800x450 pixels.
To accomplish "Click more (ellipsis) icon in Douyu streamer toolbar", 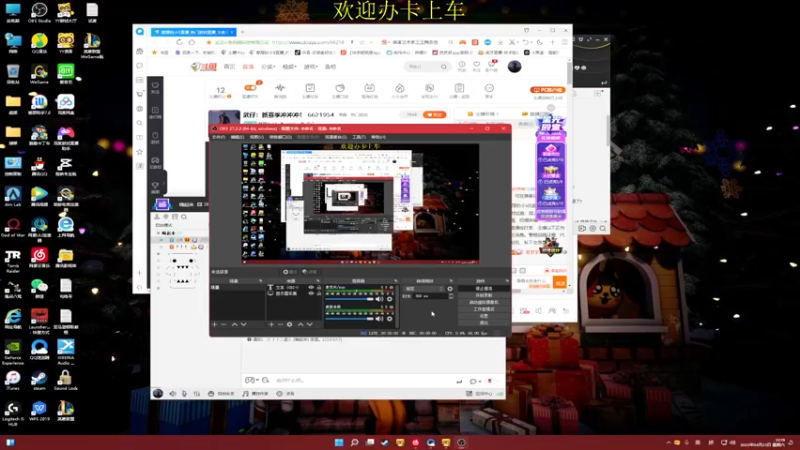I will [489, 88].
